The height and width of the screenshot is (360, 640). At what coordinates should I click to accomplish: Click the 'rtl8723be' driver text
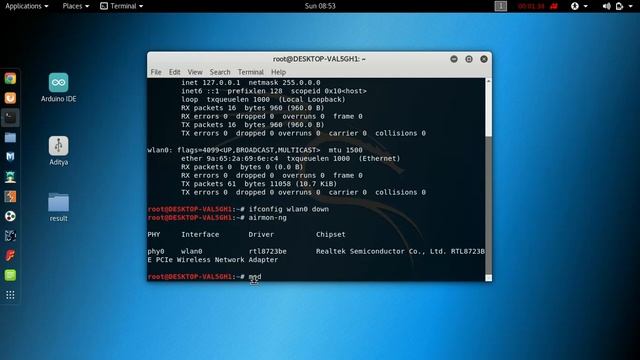(x=267, y=251)
